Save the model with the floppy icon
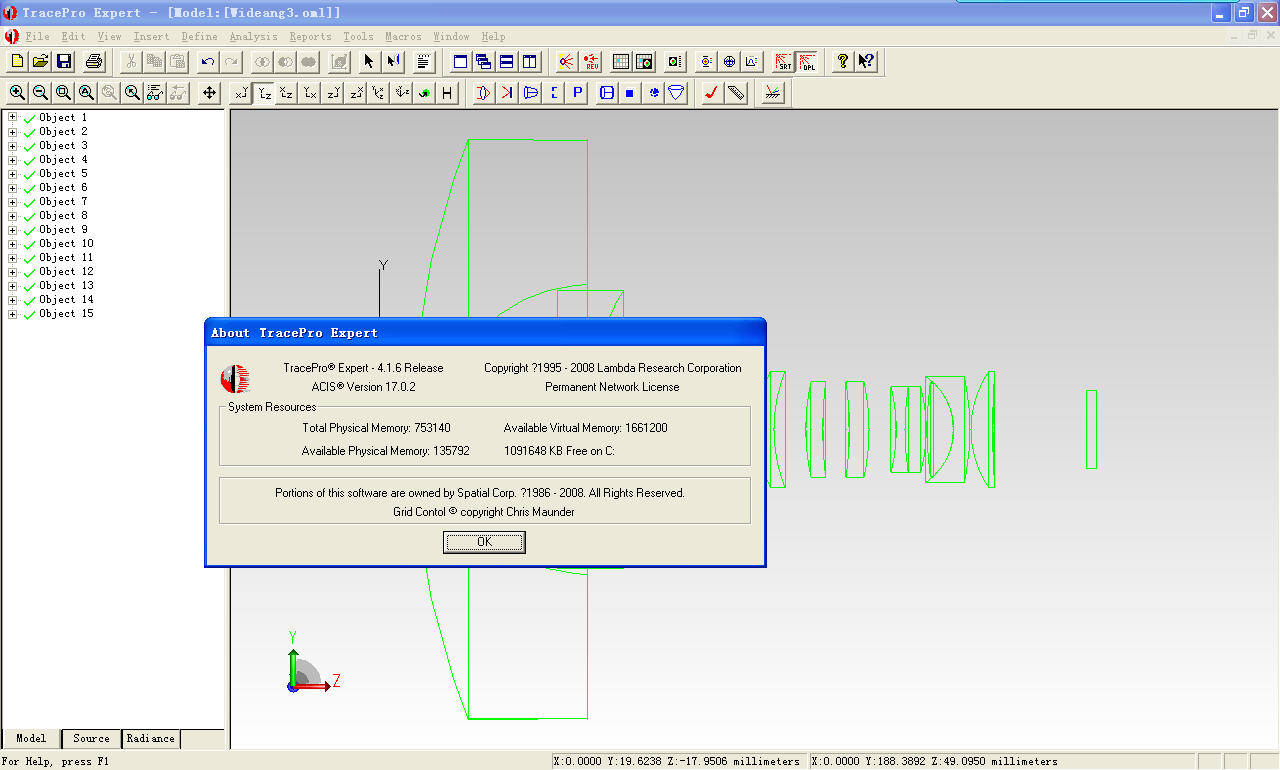The width and height of the screenshot is (1280, 770). pos(64,61)
